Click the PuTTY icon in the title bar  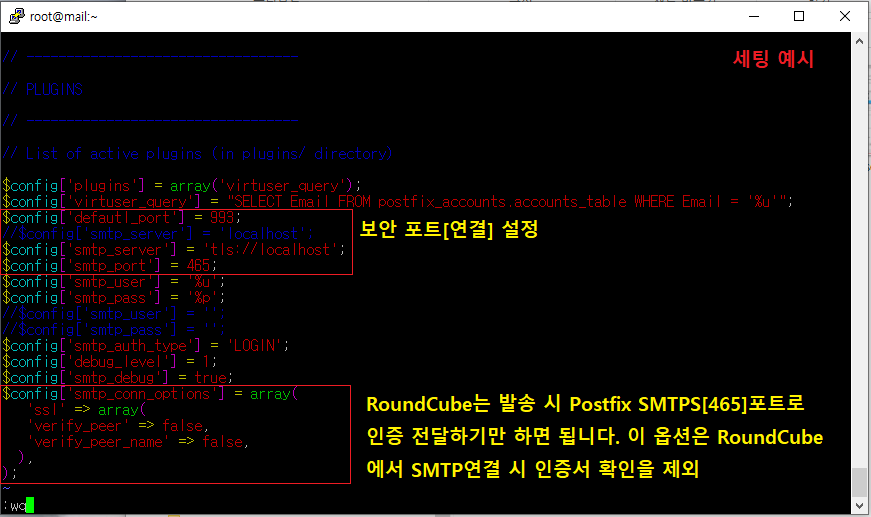coord(17,16)
